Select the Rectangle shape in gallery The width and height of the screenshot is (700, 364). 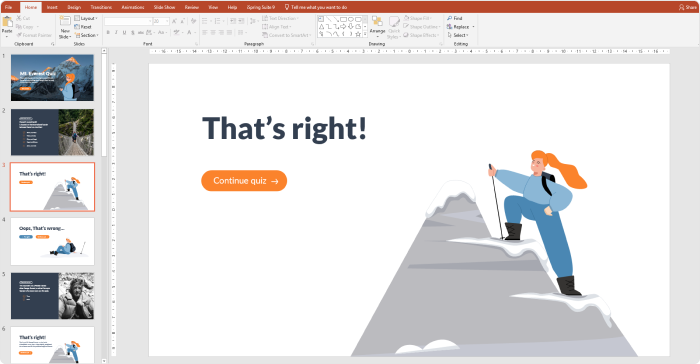pos(343,19)
